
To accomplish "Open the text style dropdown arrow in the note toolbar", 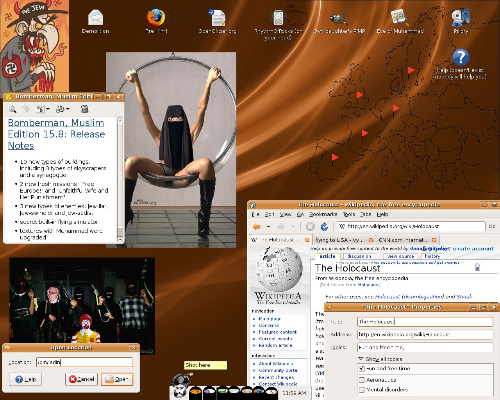I will point(48,109).
